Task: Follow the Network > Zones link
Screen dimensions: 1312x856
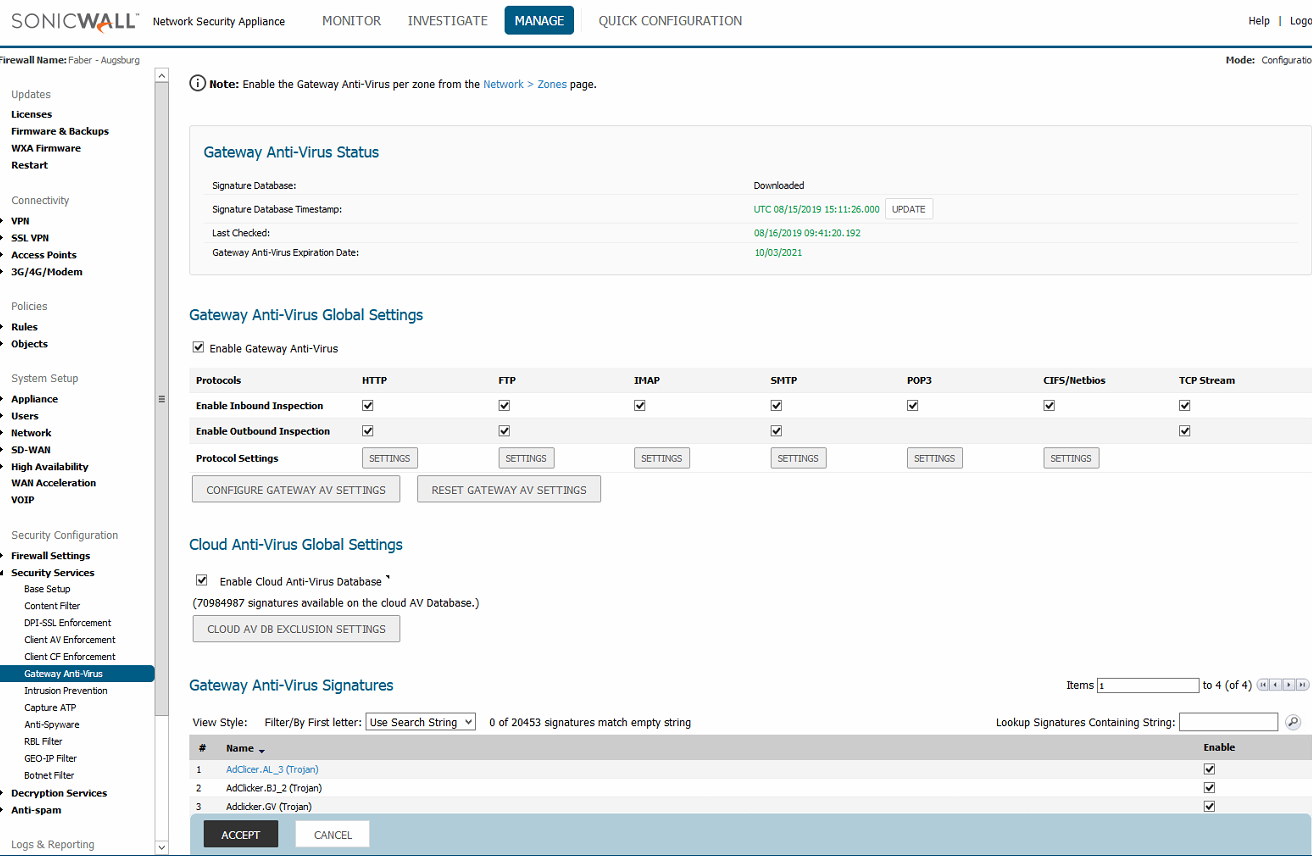Action: 525,84
